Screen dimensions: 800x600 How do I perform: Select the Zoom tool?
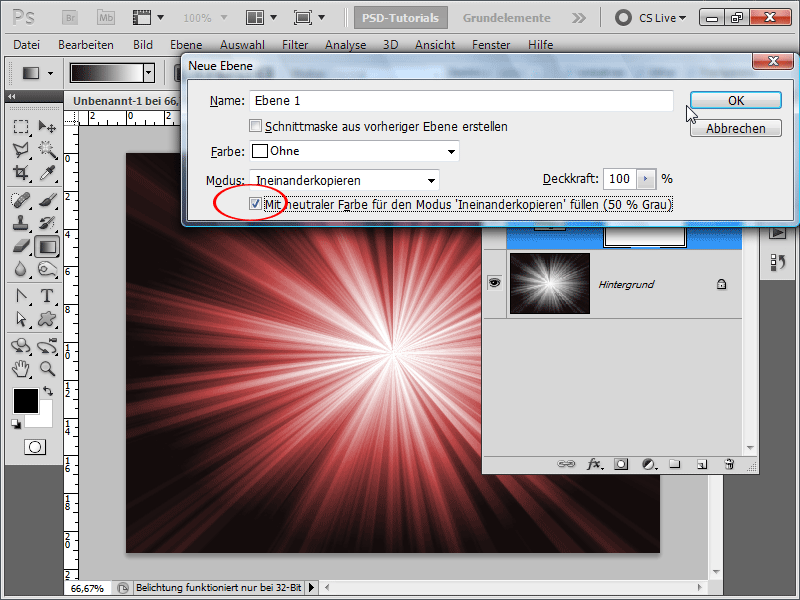pyautogui.click(x=47, y=369)
